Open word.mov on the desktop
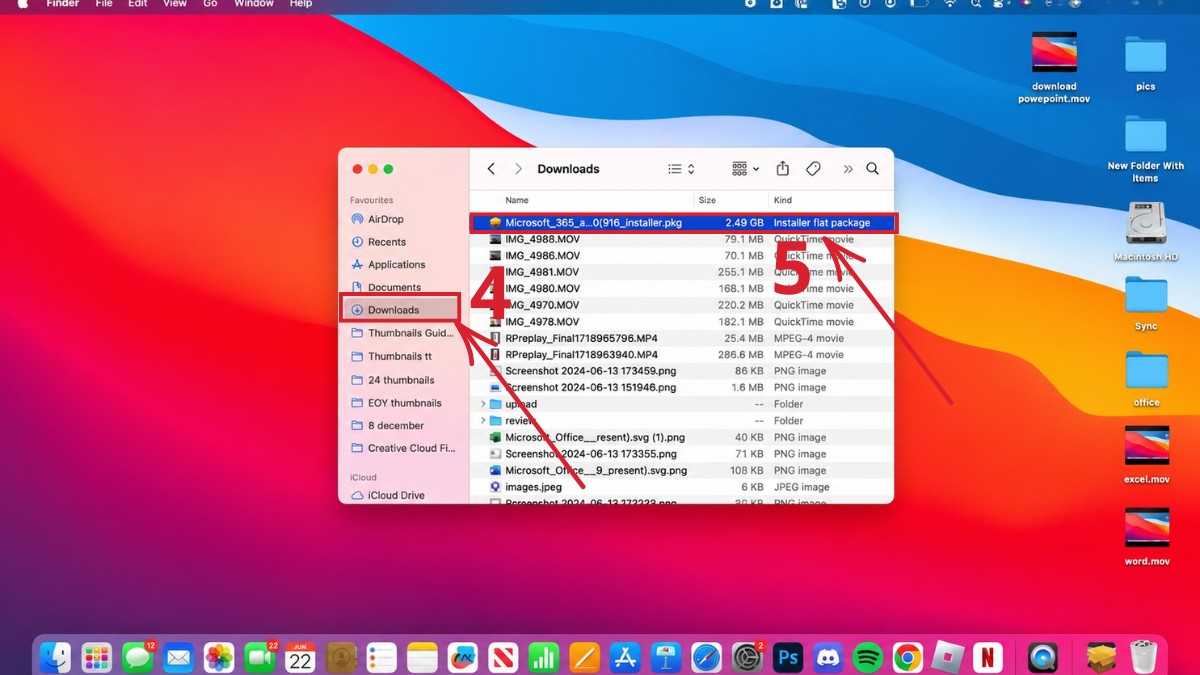This screenshot has width=1200, height=675. click(x=1147, y=537)
